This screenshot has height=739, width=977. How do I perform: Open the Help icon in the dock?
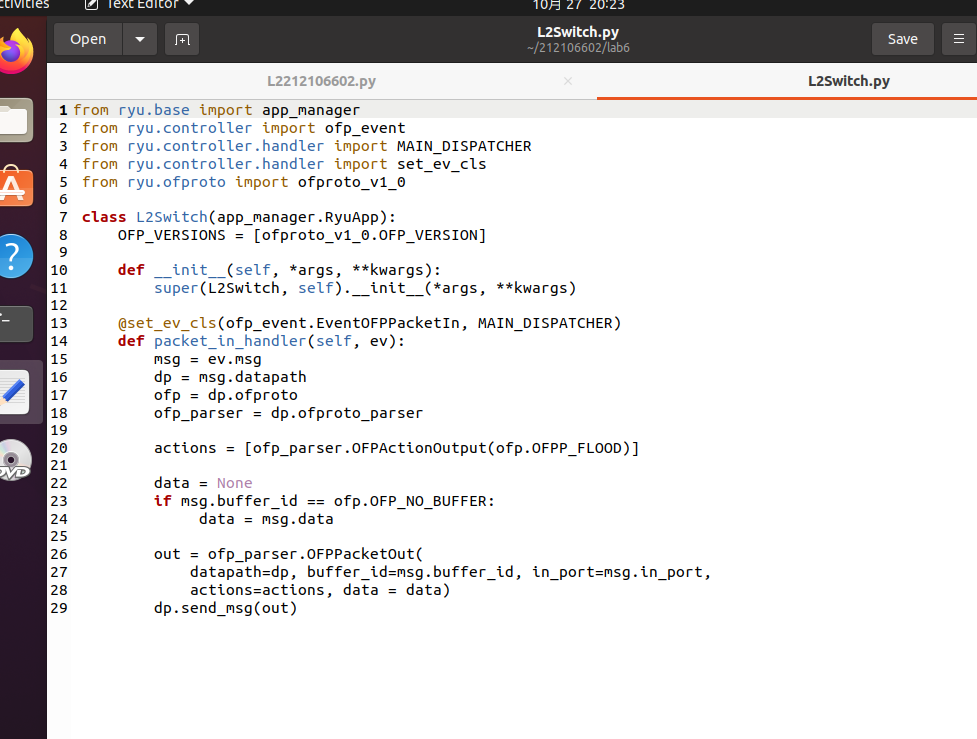point(15,255)
